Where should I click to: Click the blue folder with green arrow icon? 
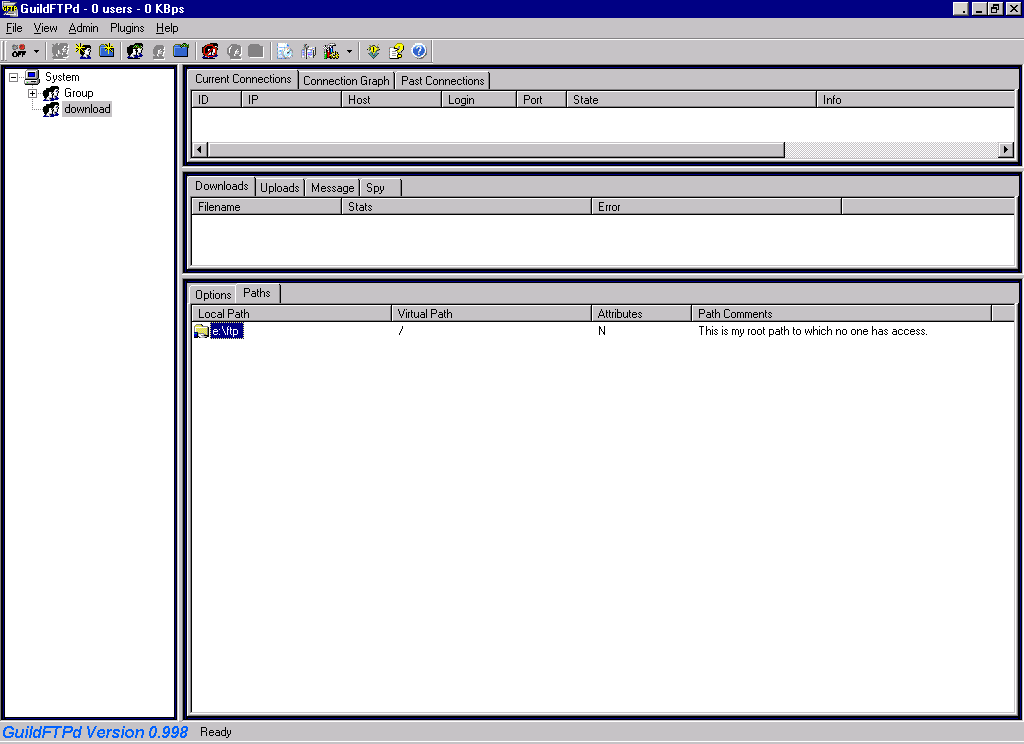(181, 51)
